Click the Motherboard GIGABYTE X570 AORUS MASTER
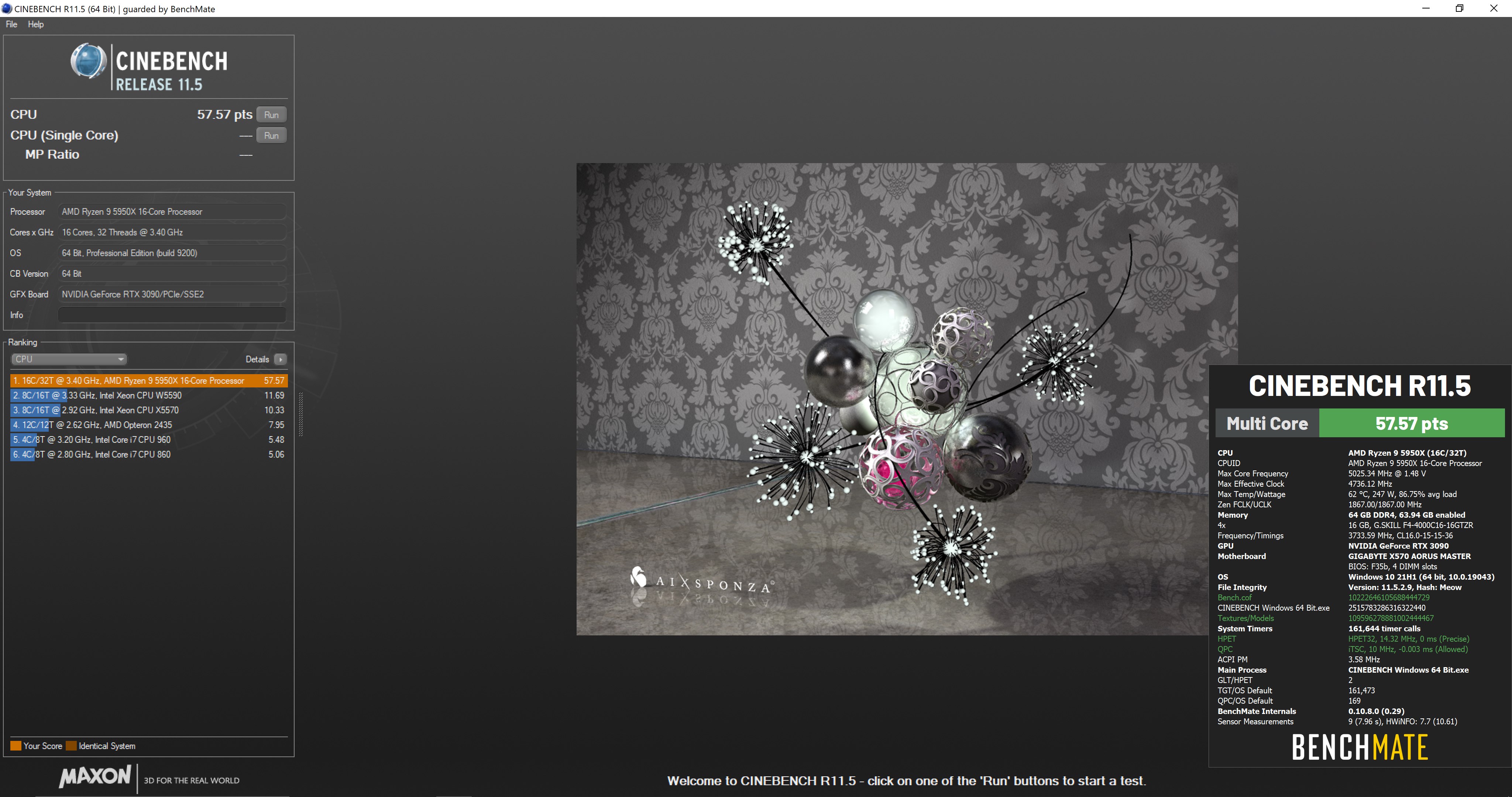The height and width of the screenshot is (797, 1512). (x=1409, y=556)
